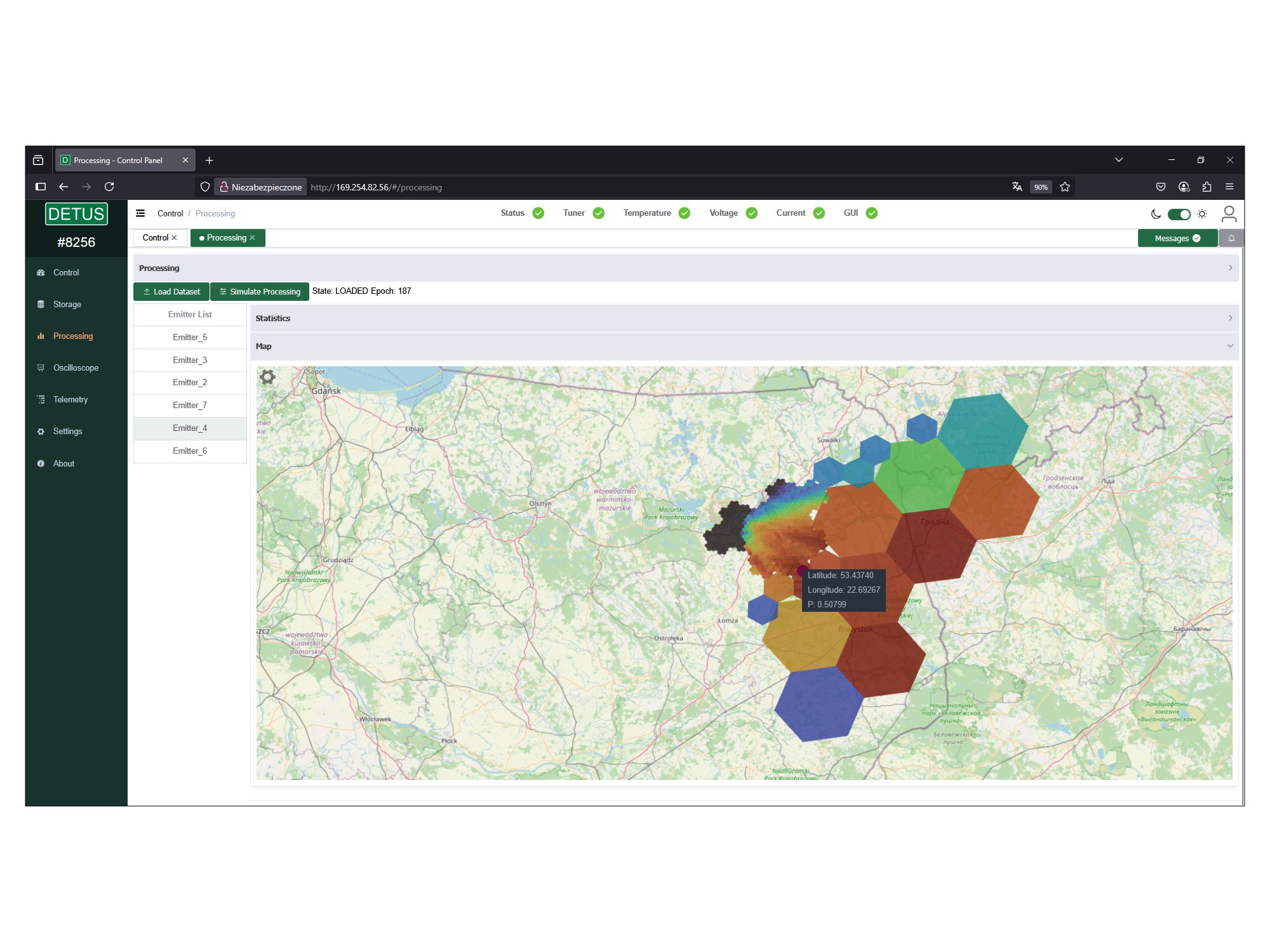The height and width of the screenshot is (952, 1270).
Task: Close the Control page tab
Action: click(x=174, y=238)
